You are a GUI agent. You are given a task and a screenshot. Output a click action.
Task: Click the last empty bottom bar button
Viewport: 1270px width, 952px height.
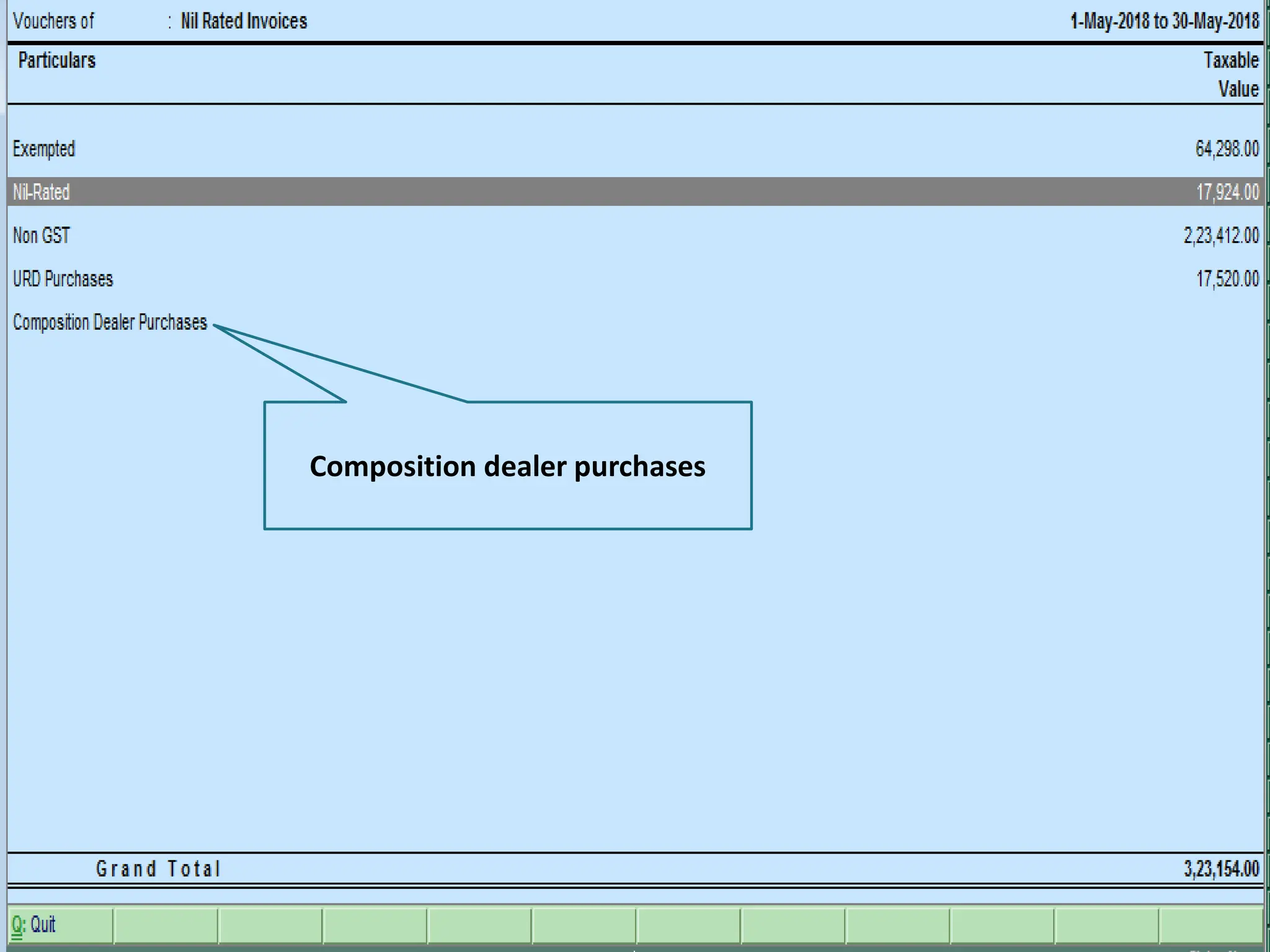pyautogui.click(x=1210, y=925)
